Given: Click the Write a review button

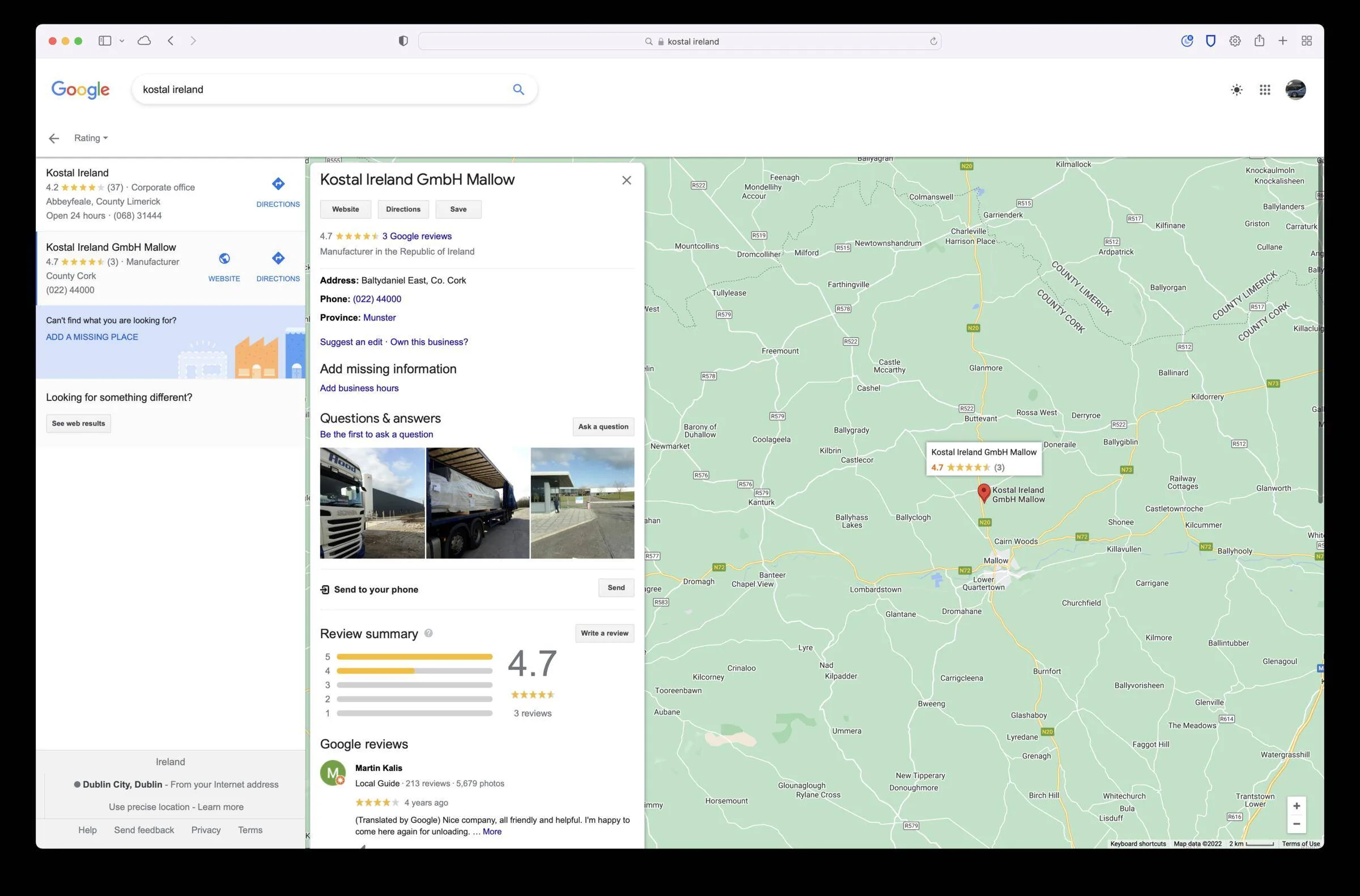Looking at the screenshot, I should click(604, 633).
